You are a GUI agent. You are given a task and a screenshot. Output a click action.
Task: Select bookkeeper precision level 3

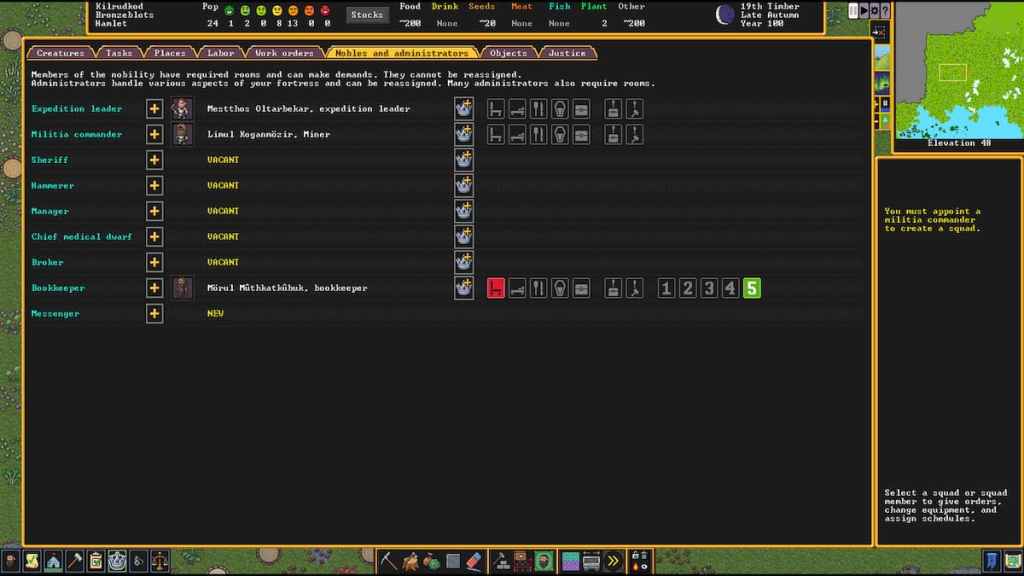pos(709,288)
